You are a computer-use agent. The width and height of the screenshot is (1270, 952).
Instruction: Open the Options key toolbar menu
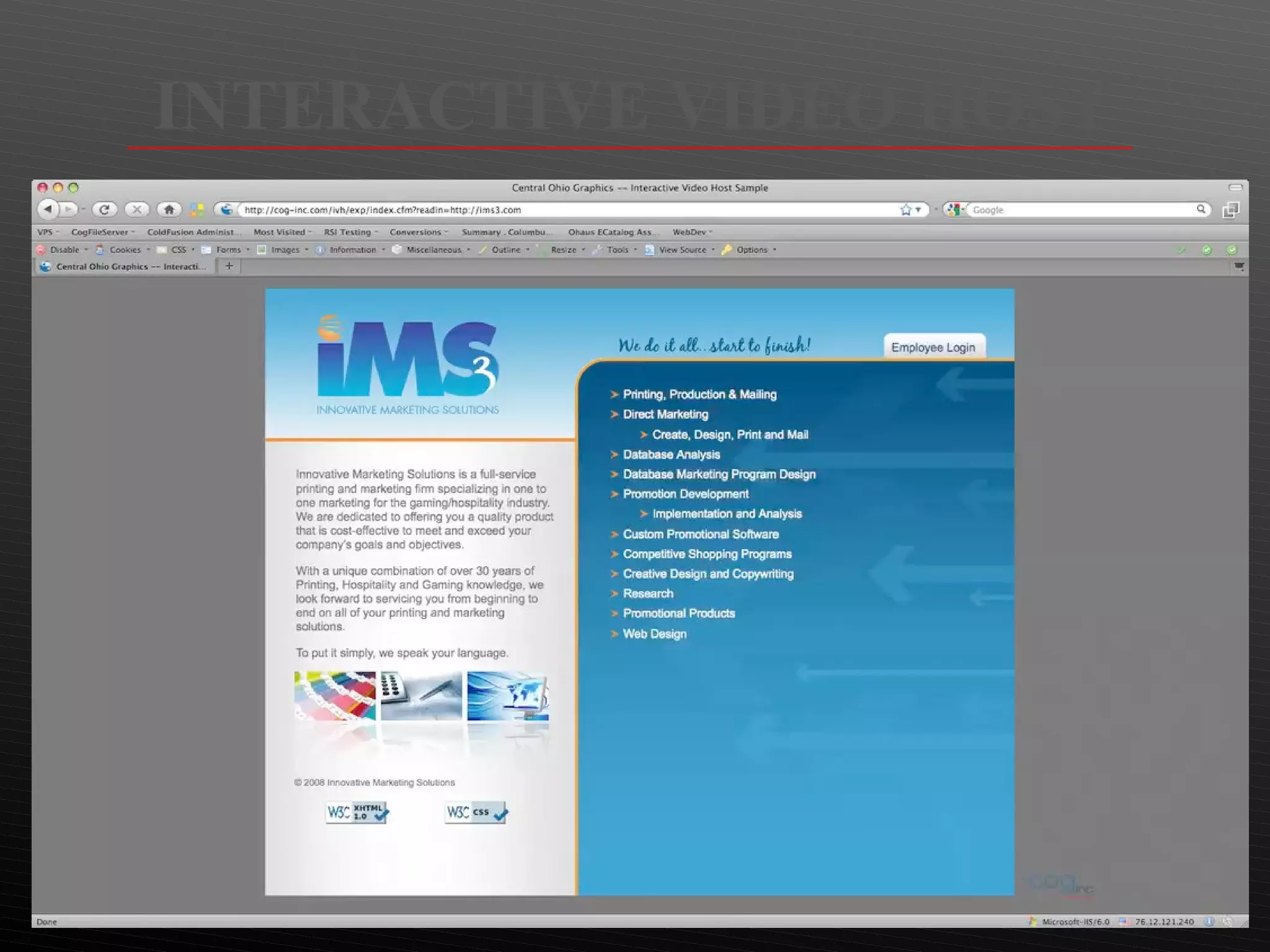749,250
